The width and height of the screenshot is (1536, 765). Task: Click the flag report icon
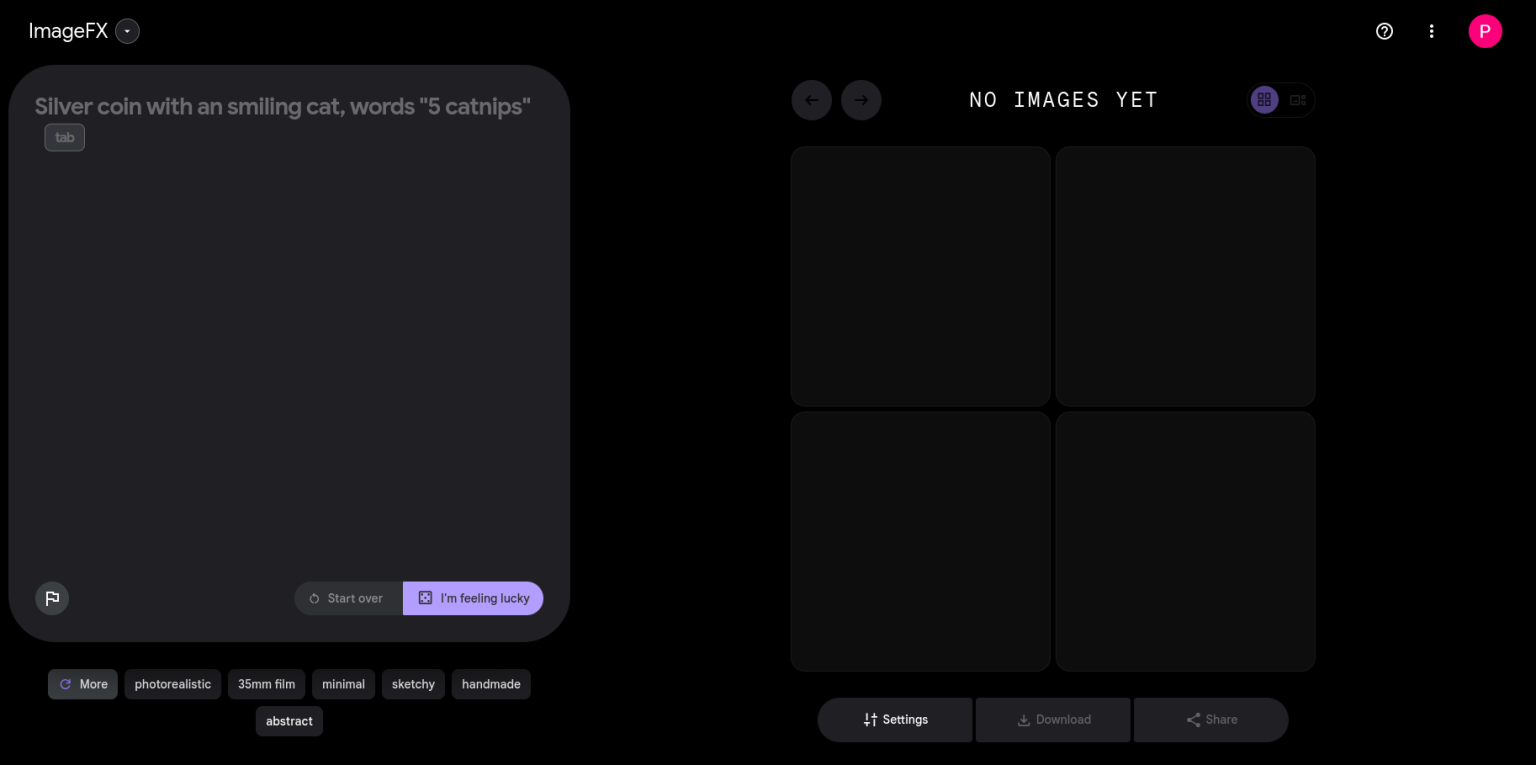pos(52,598)
